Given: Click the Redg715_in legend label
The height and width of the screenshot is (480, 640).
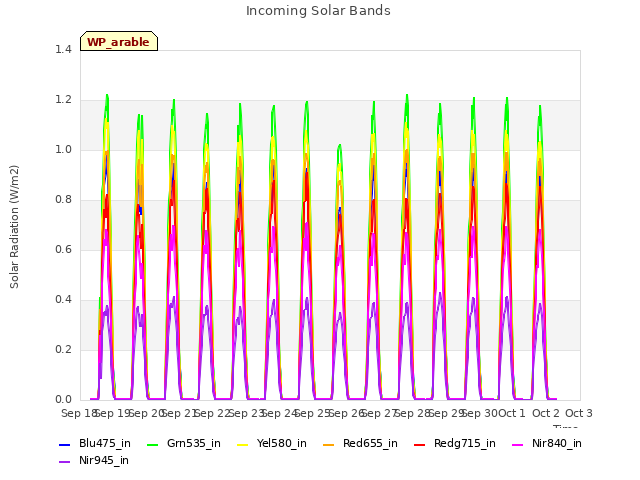Looking at the screenshot, I should coord(464,443).
